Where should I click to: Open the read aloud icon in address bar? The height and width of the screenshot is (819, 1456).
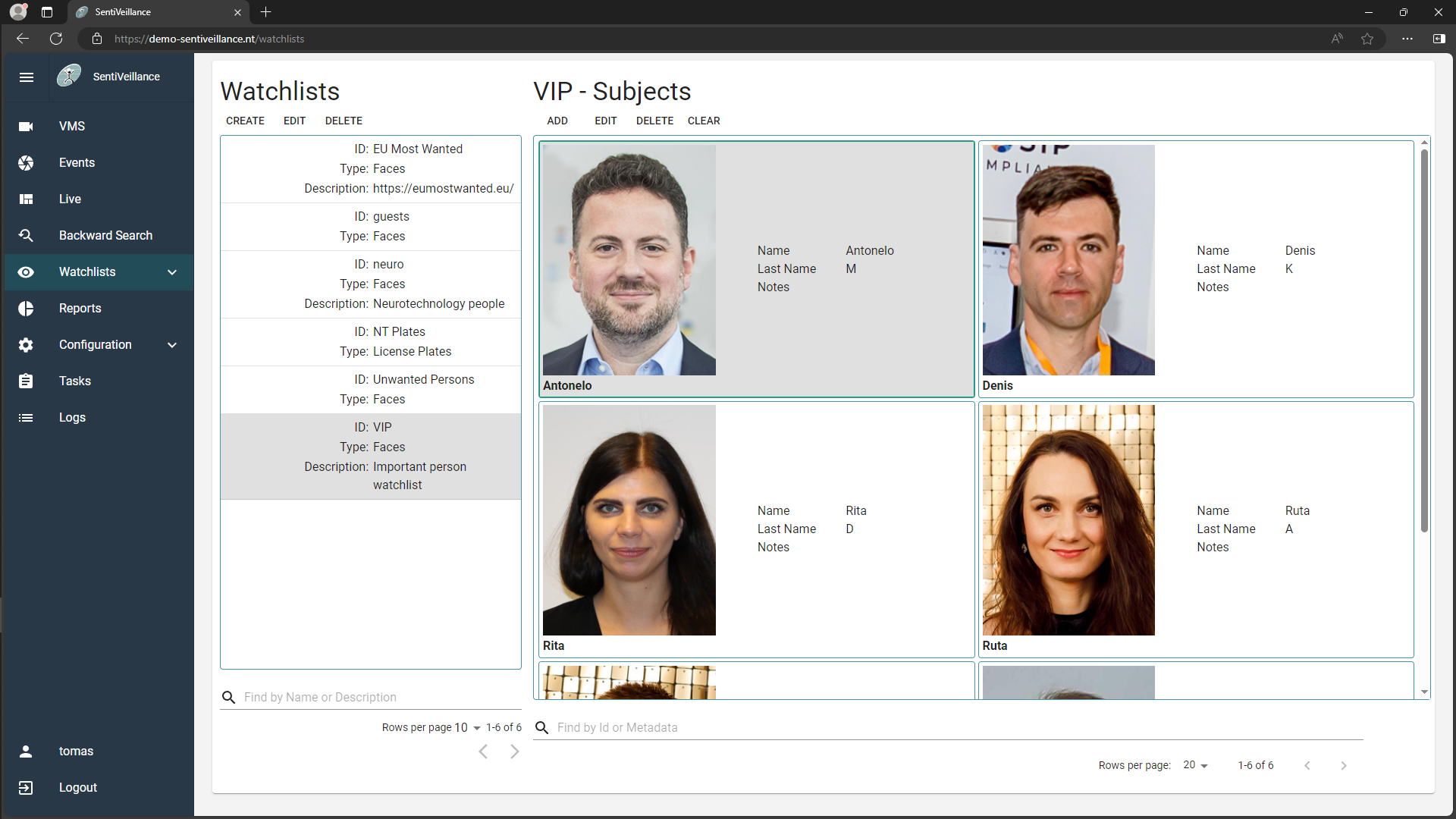click(x=1337, y=39)
